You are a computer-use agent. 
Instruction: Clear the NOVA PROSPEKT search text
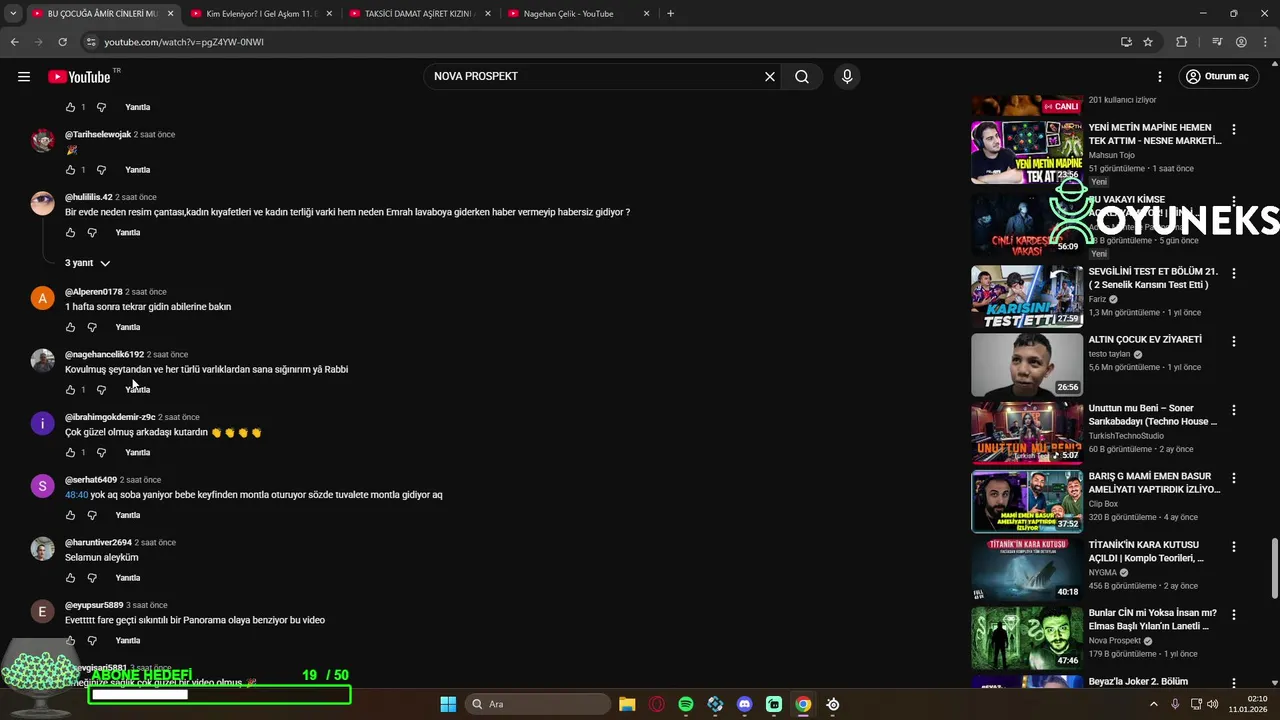point(770,77)
